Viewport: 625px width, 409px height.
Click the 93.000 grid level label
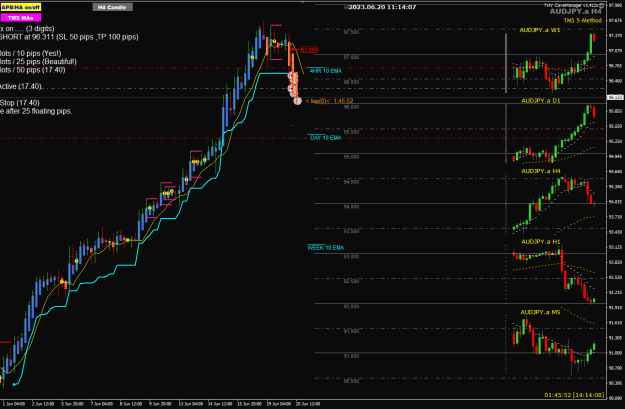[x=351, y=256]
